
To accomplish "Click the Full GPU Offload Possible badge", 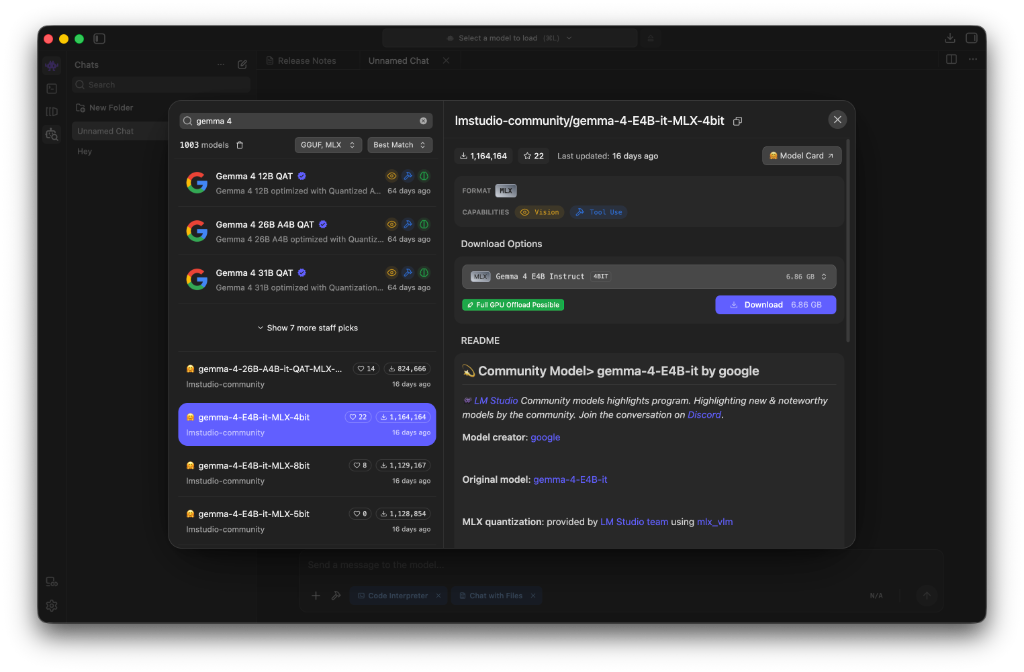I will (513, 305).
